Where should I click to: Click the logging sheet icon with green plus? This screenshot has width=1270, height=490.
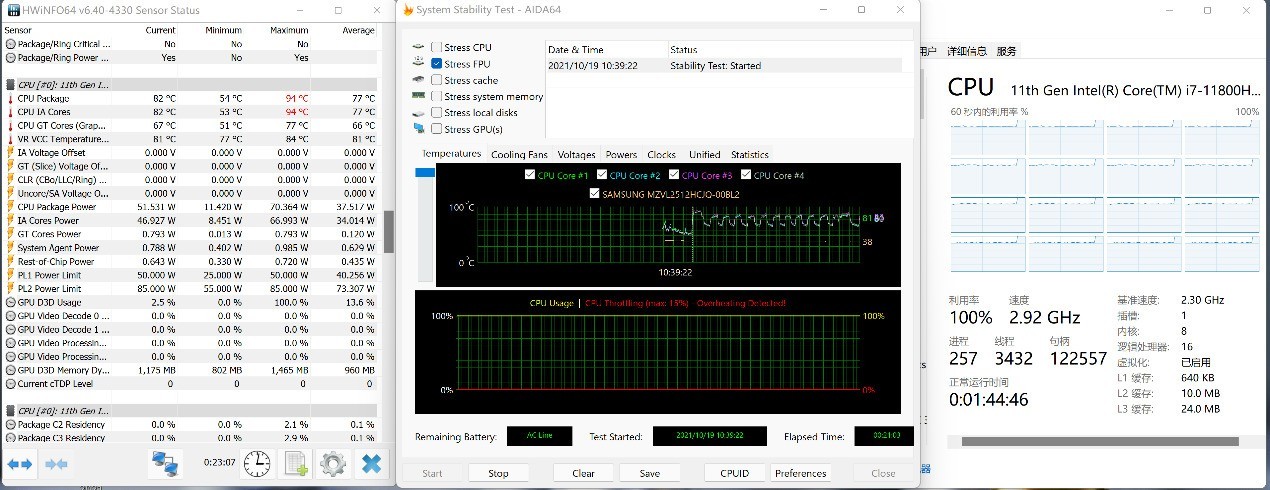click(x=296, y=464)
